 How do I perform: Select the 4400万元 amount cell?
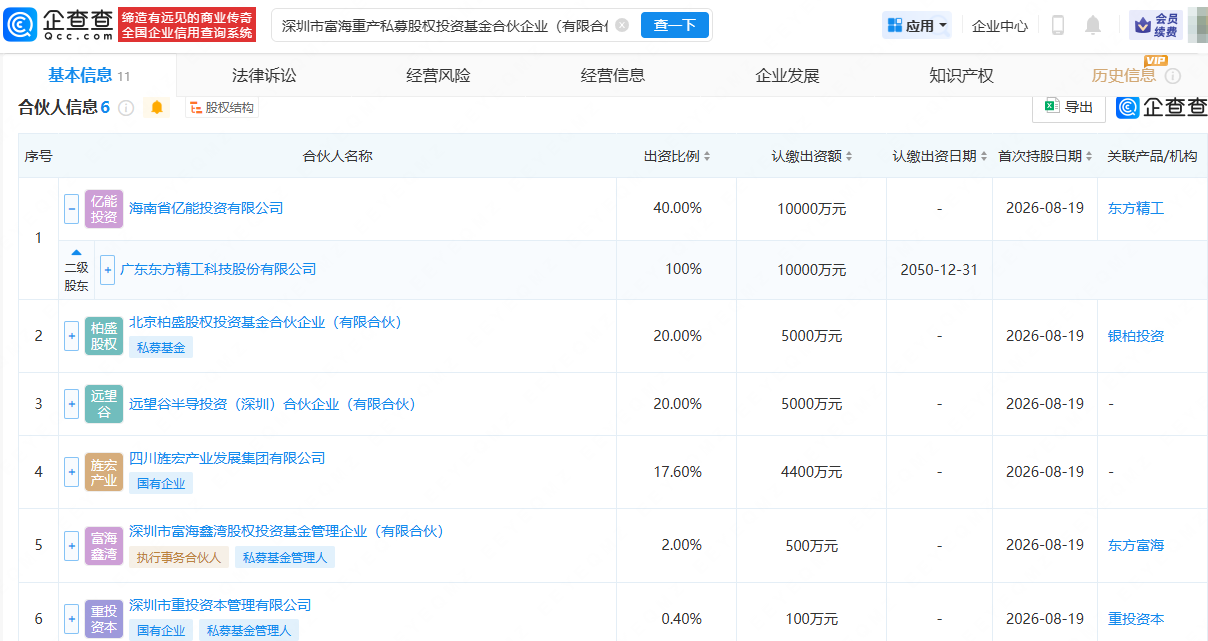[x=811, y=472]
